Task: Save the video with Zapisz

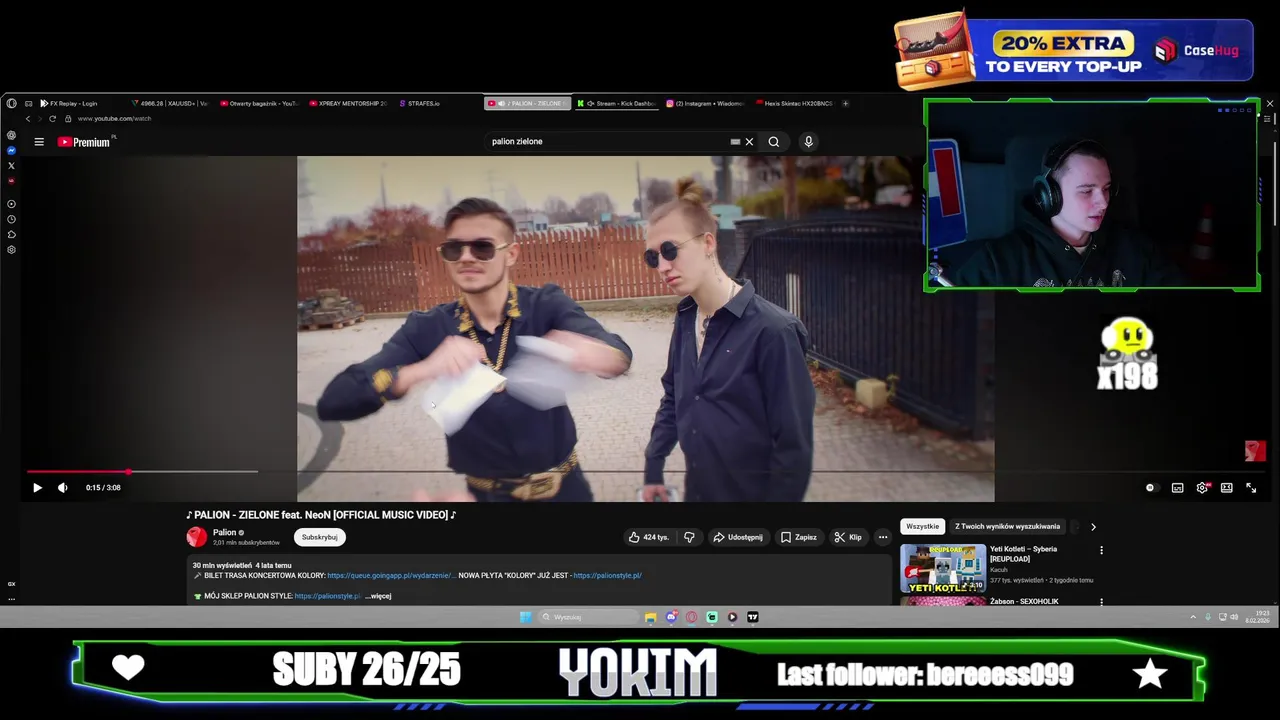Action: point(798,537)
